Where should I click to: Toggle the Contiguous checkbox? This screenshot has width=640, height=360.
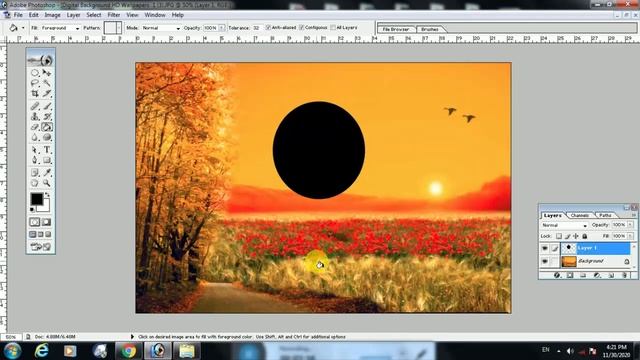(x=302, y=27)
